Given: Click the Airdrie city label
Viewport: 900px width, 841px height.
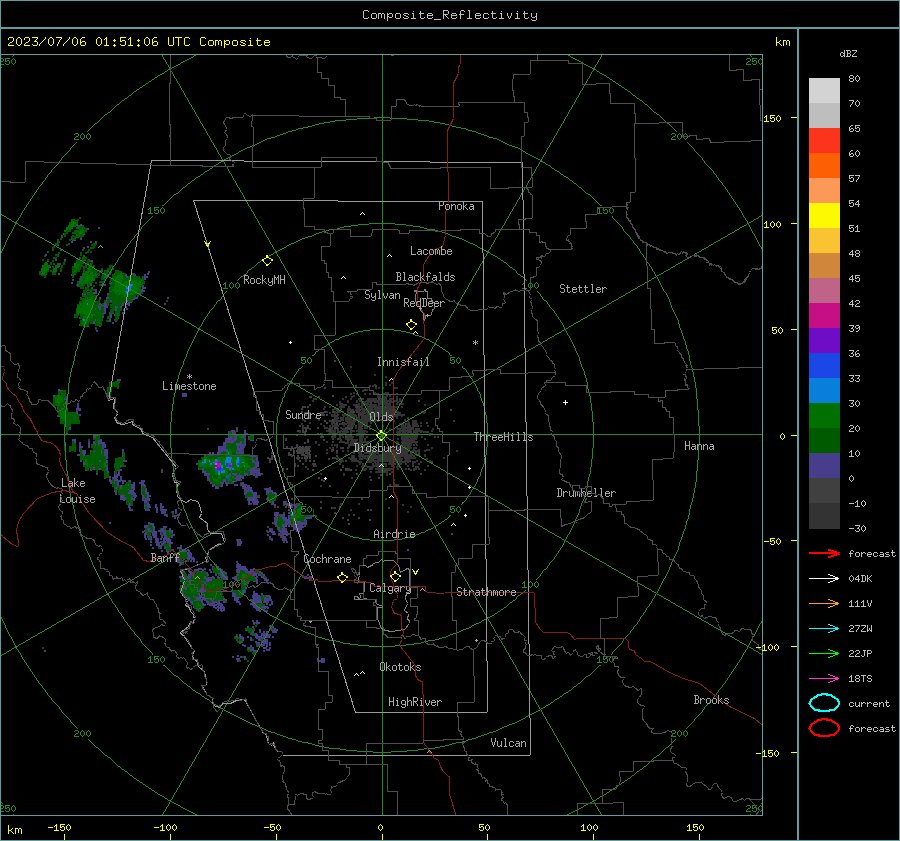Looking at the screenshot, I should tap(394, 534).
